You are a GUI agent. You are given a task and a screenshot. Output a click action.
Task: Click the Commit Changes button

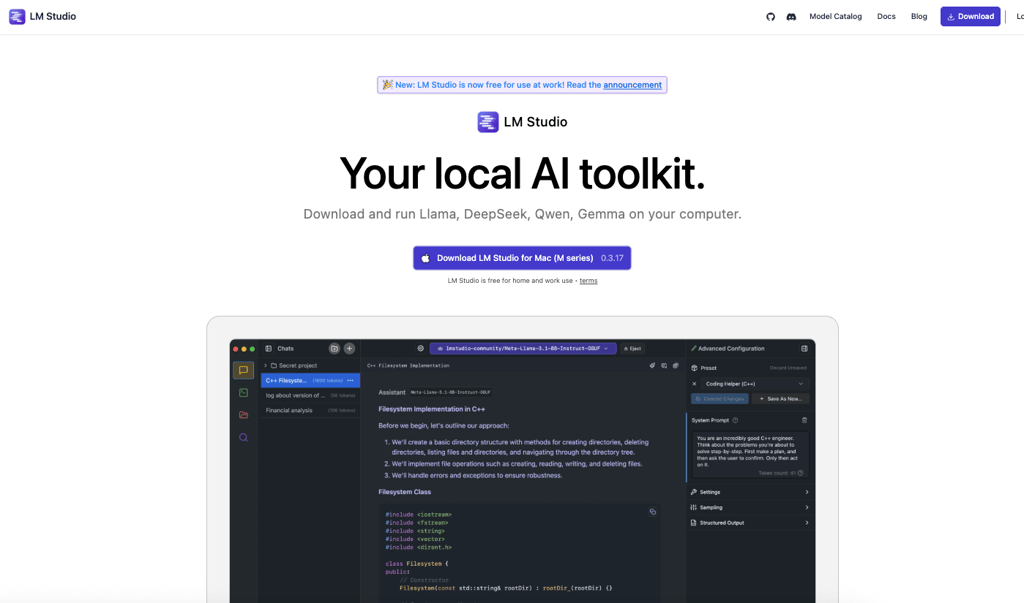click(720, 399)
